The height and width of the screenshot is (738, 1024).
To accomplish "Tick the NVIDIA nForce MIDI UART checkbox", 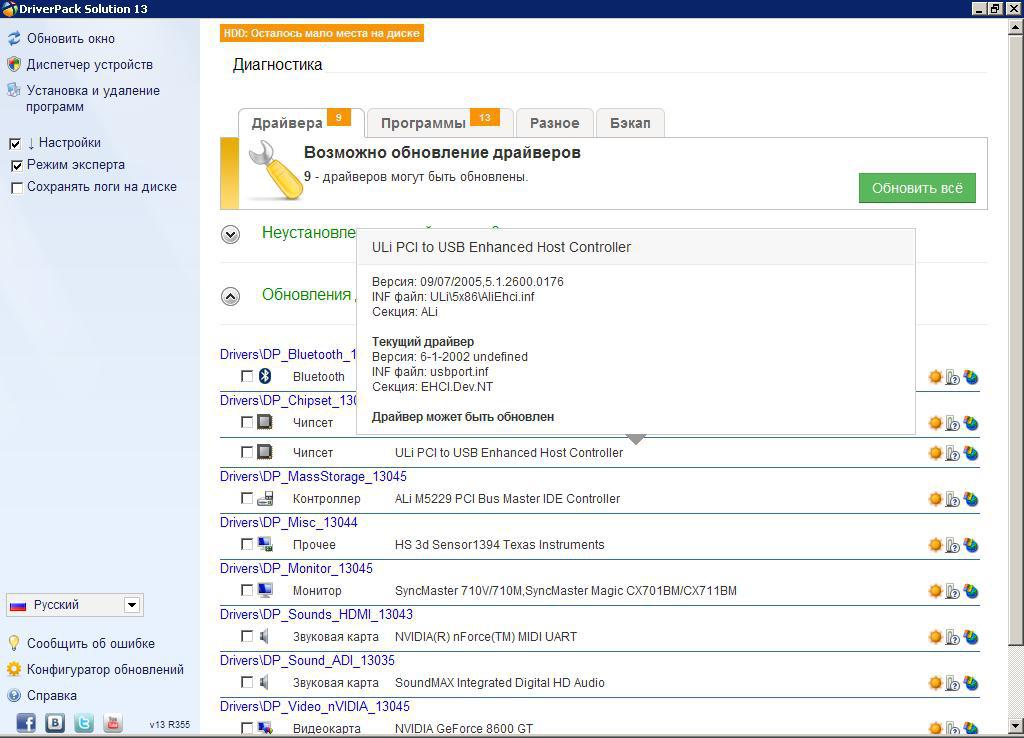I will (247, 636).
